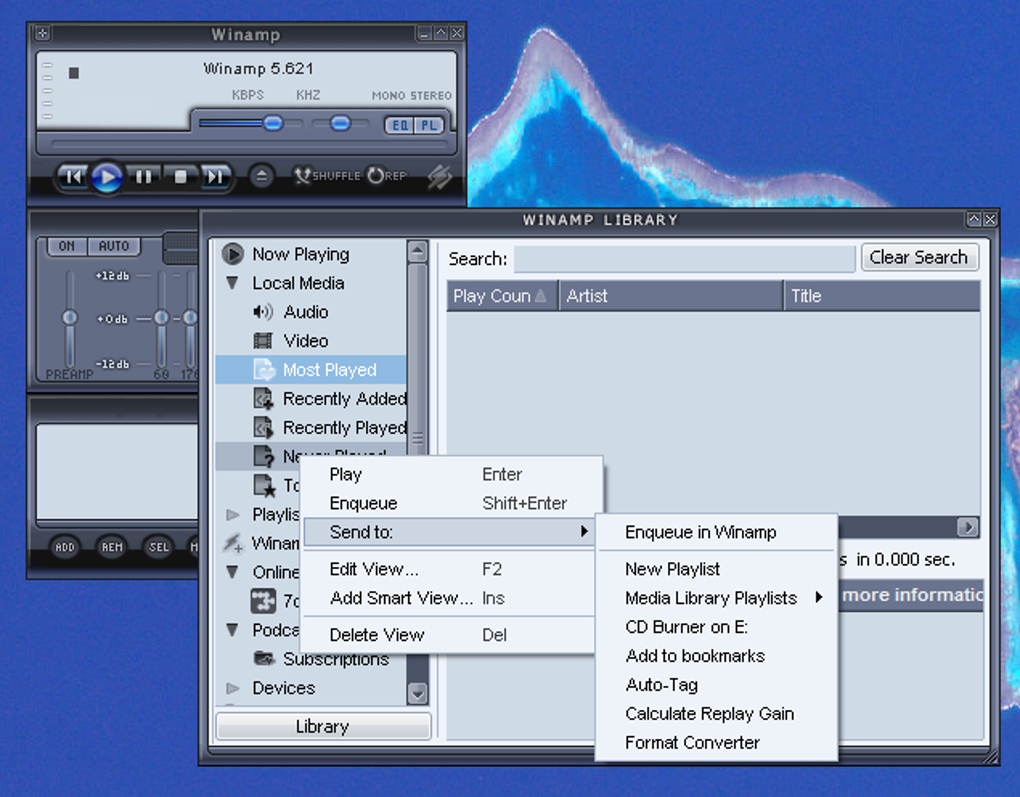Select Add to bookmarks item

click(x=716, y=656)
